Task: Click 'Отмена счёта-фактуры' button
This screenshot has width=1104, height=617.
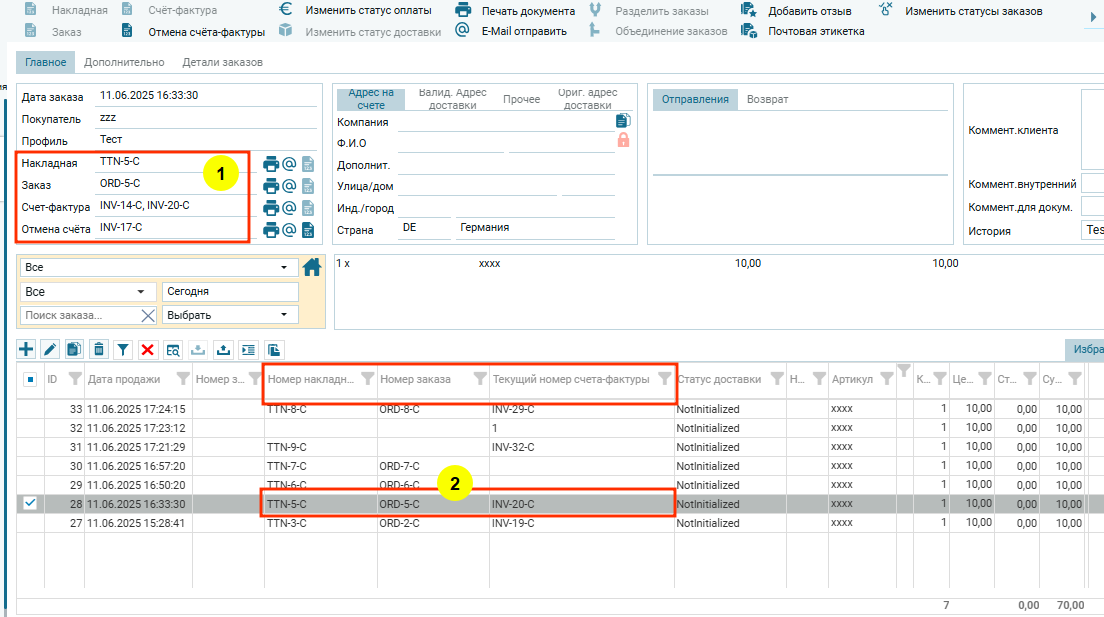Action: point(206,31)
